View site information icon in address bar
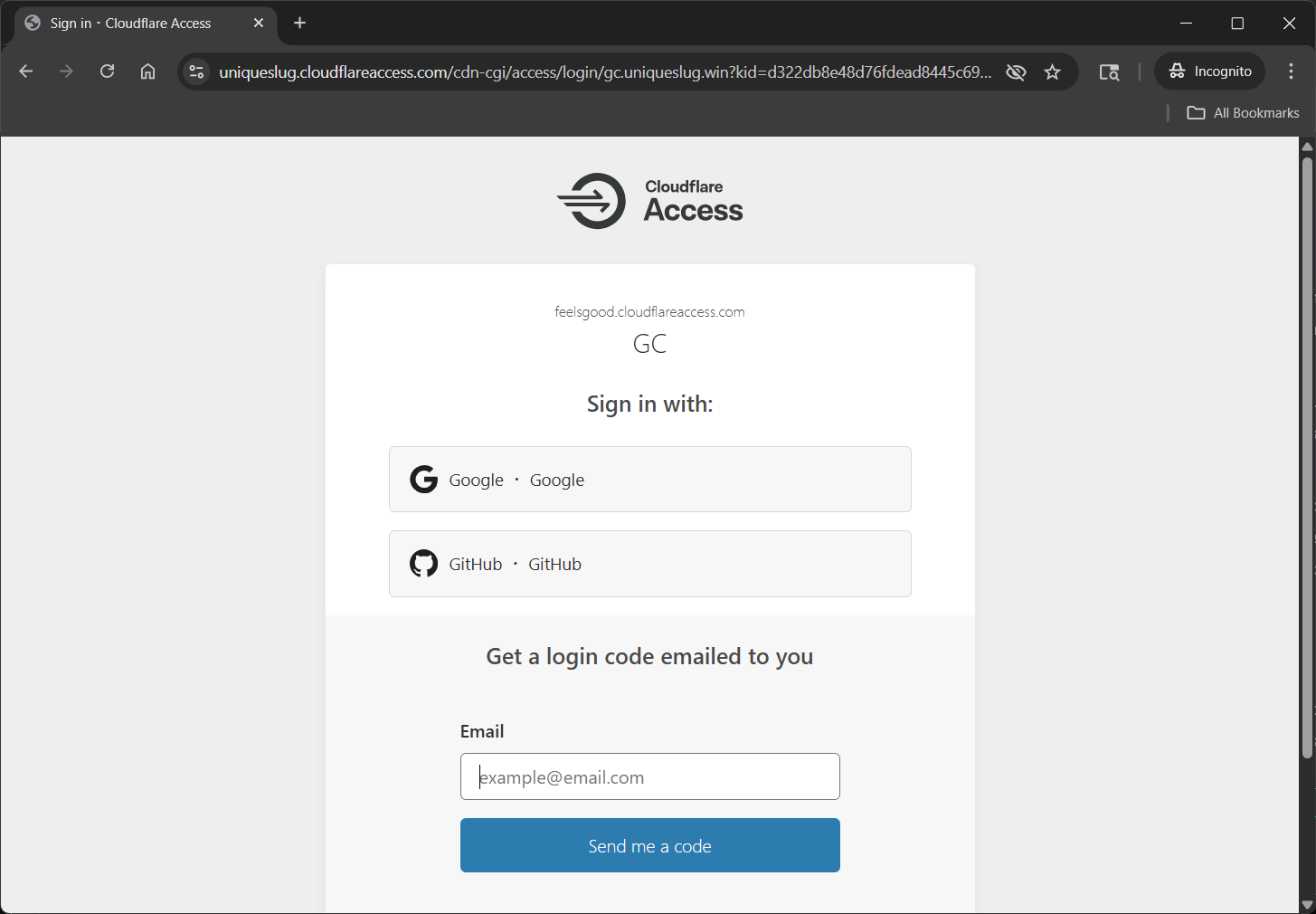The height and width of the screenshot is (914, 1316). tap(196, 71)
